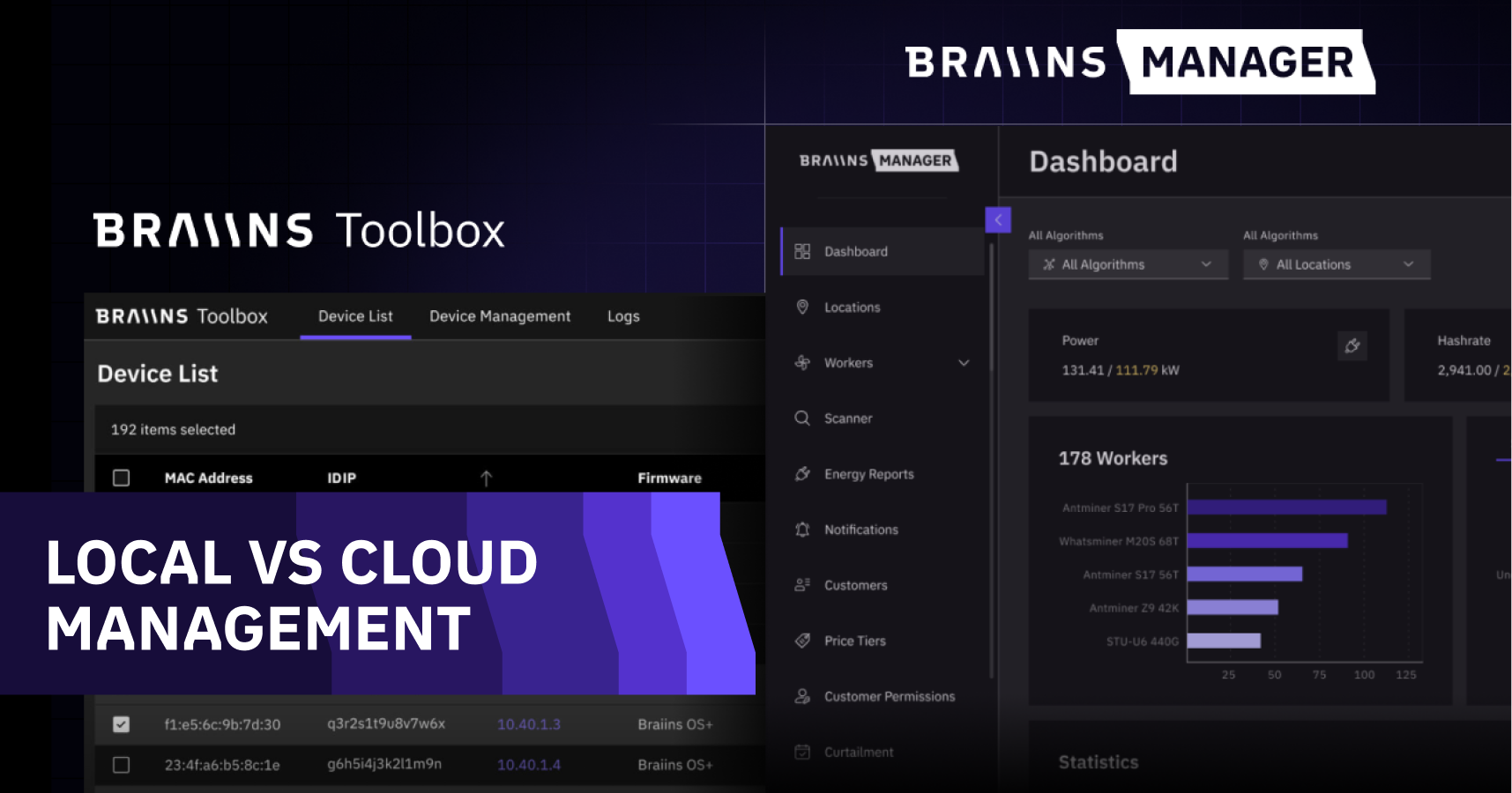Screen dimensions: 1512x793
Task: Open Energy Reports via its icon
Action: [802, 473]
